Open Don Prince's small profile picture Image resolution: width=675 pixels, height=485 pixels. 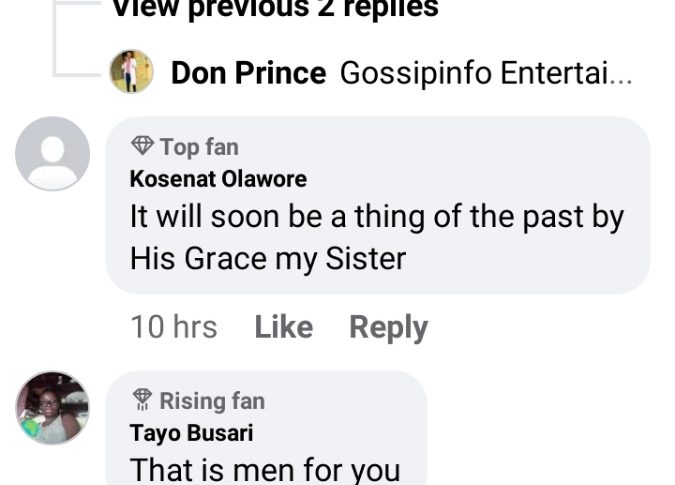point(131,72)
